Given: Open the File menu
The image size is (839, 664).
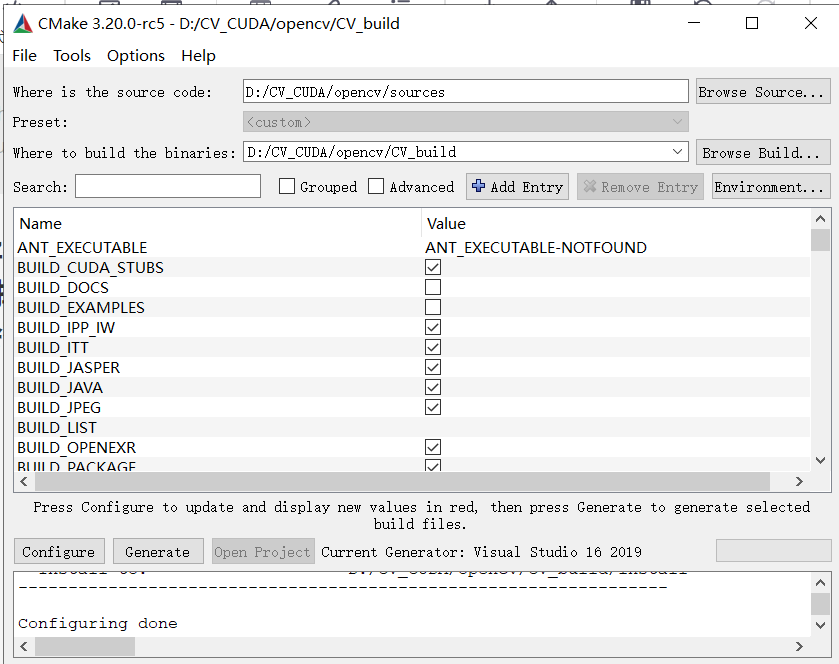Looking at the screenshot, I should tap(25, 56).
